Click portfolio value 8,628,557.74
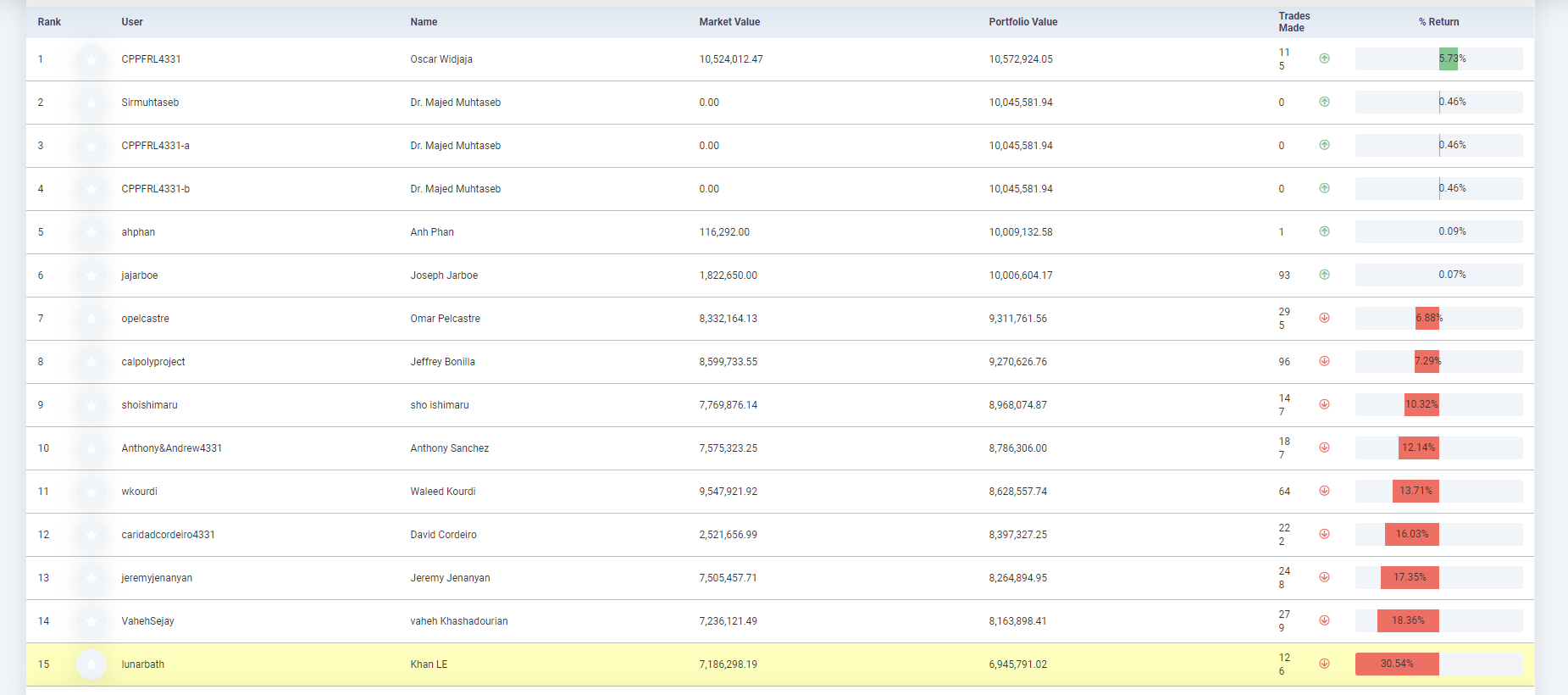 click(x=1017, y=492)
